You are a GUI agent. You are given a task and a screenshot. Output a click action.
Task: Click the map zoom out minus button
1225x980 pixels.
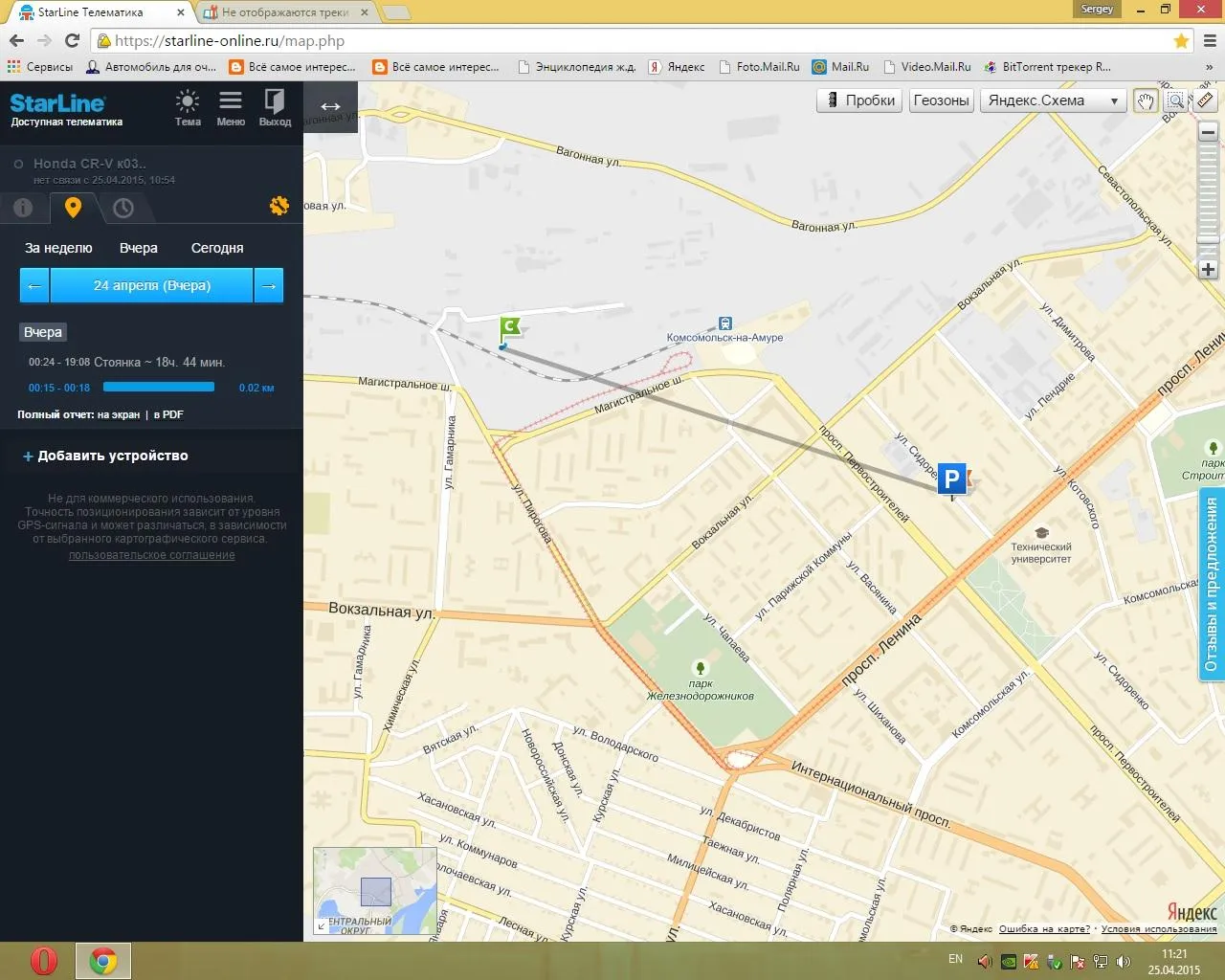coord(1208,133)
